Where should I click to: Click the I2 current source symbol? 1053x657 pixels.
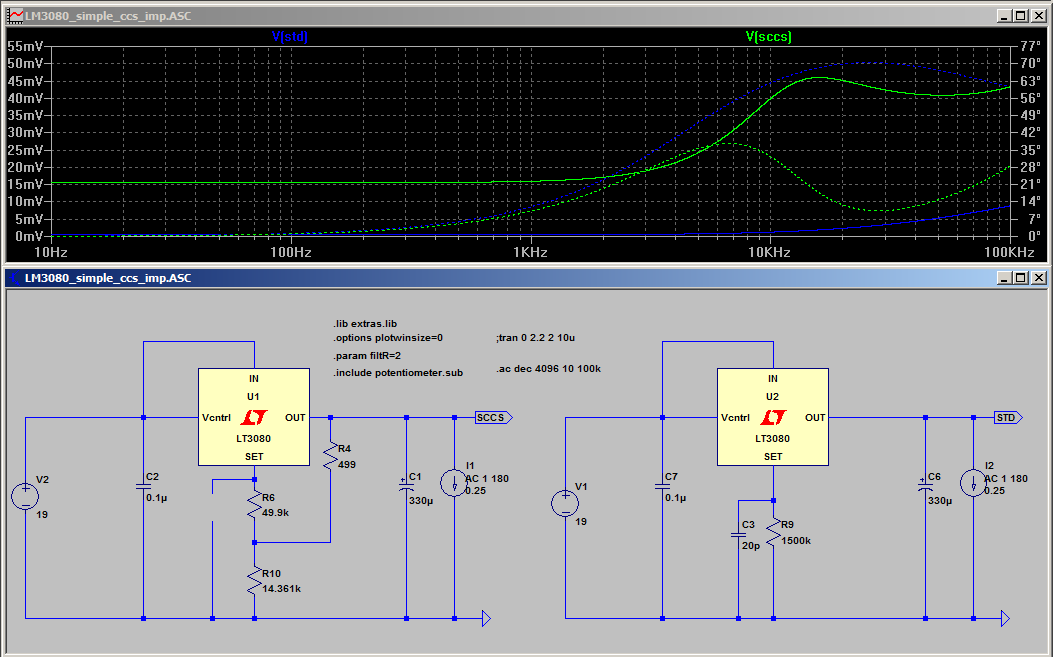coord(973,483)
